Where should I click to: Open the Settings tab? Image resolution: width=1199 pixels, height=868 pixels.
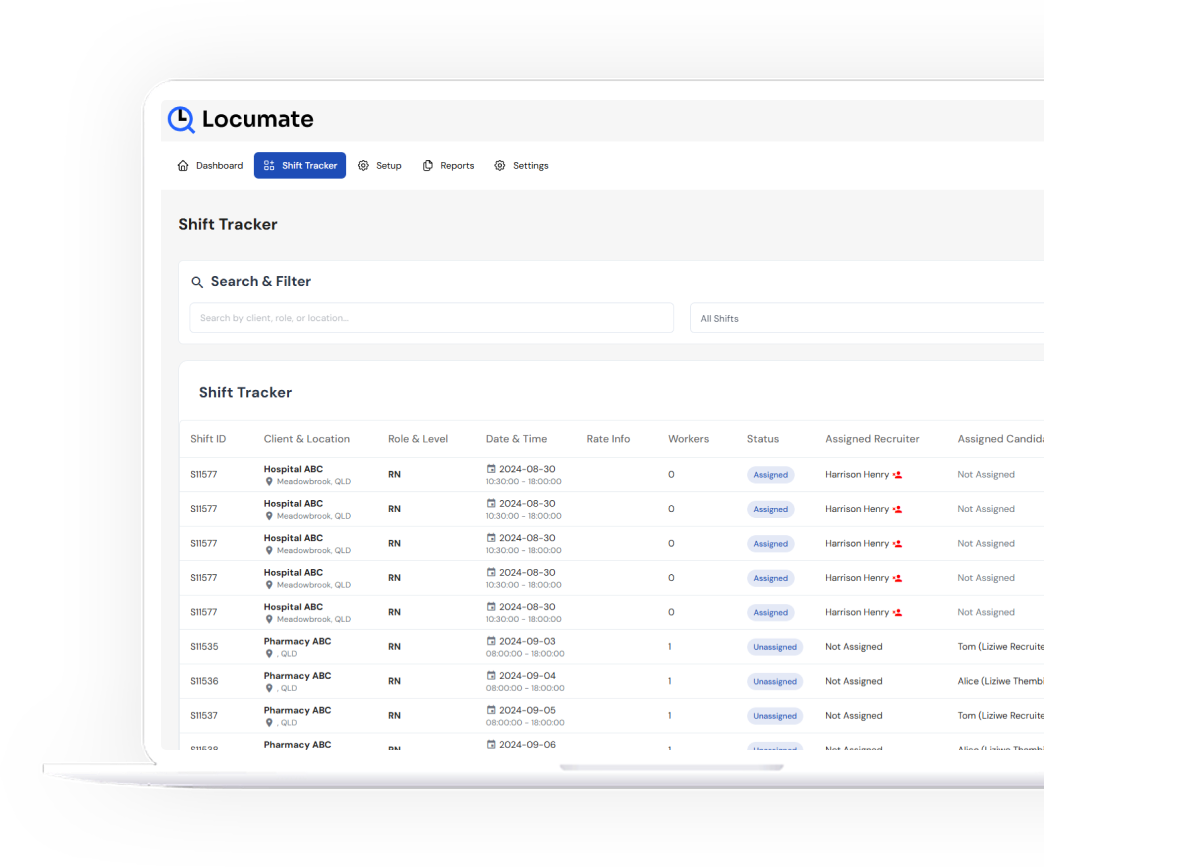521,166
